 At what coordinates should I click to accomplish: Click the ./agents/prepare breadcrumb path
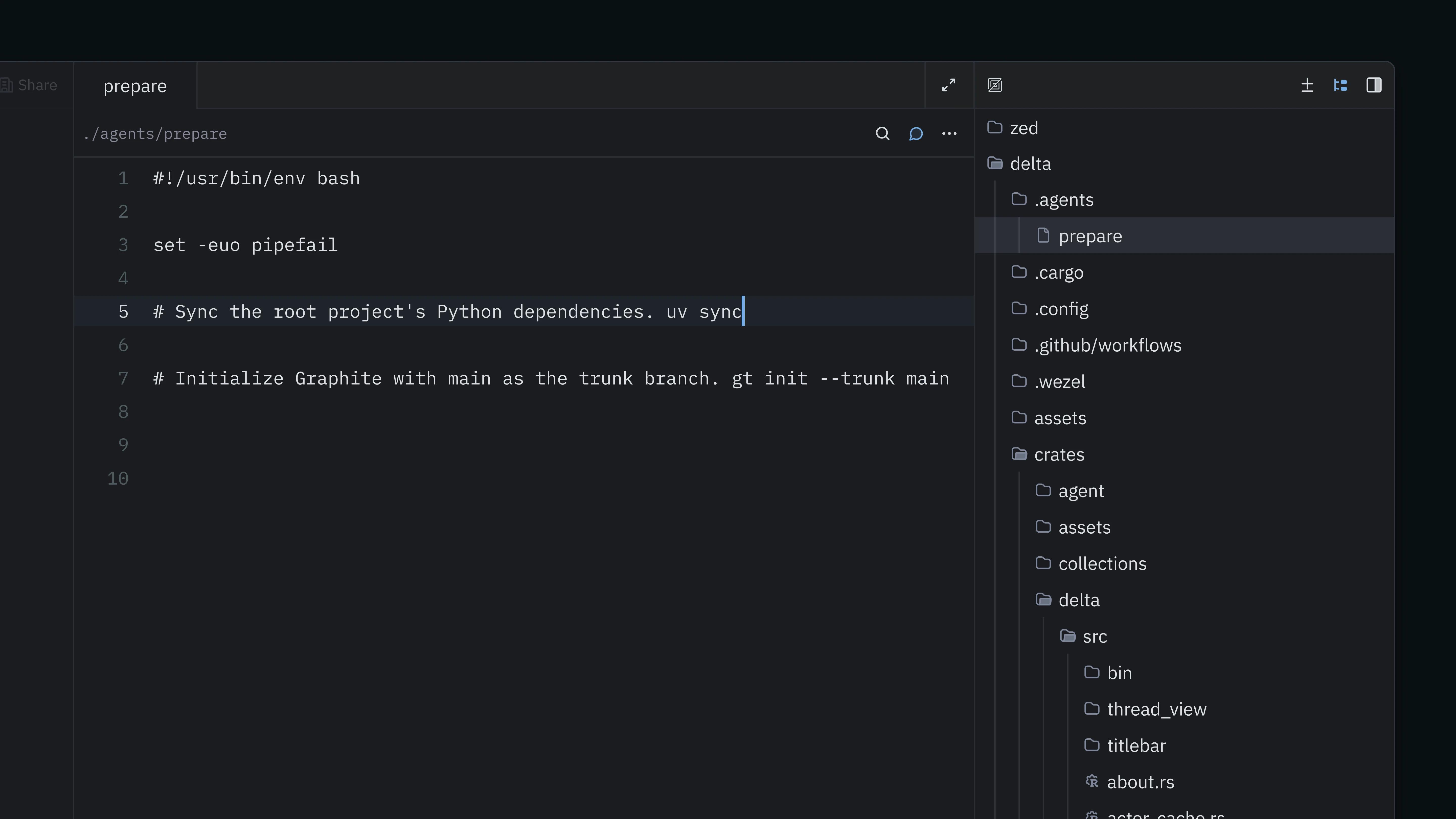coord(155,134)
